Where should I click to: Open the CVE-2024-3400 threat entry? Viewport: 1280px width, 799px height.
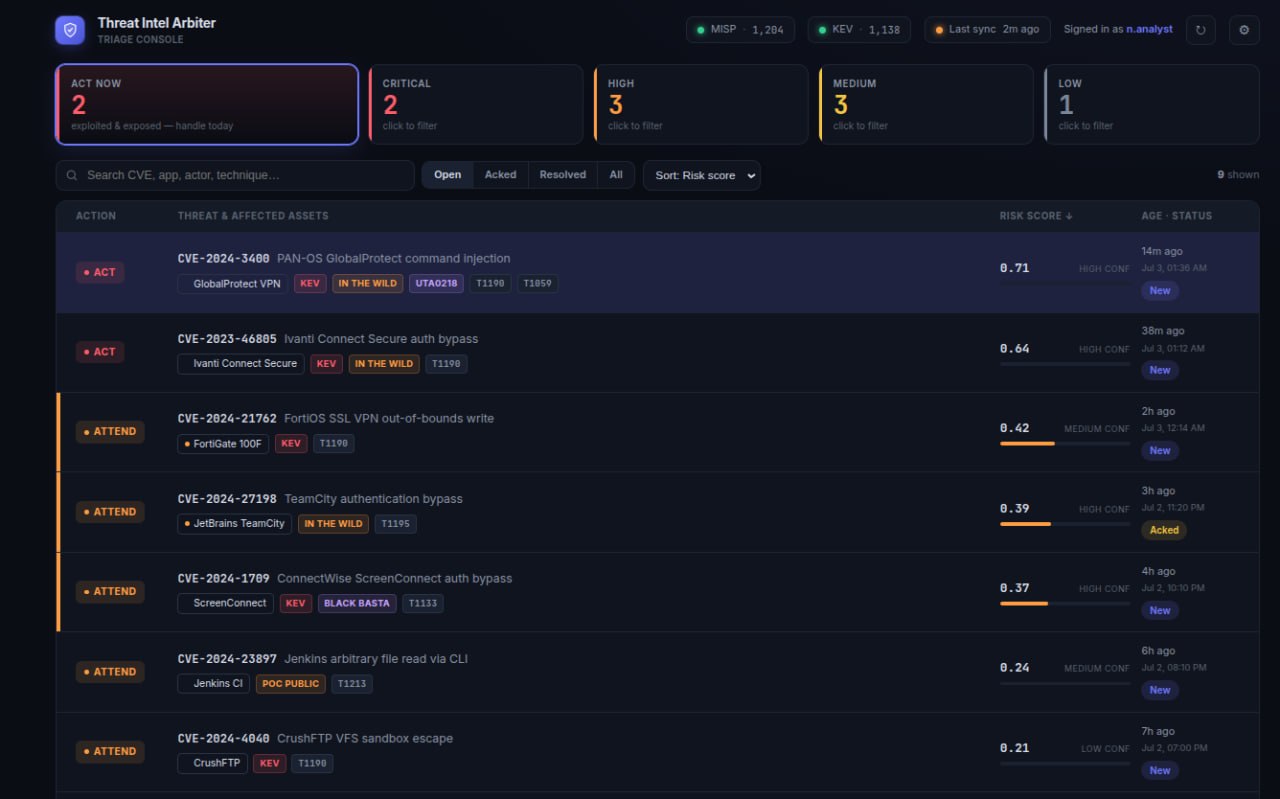tap(658, 272)
